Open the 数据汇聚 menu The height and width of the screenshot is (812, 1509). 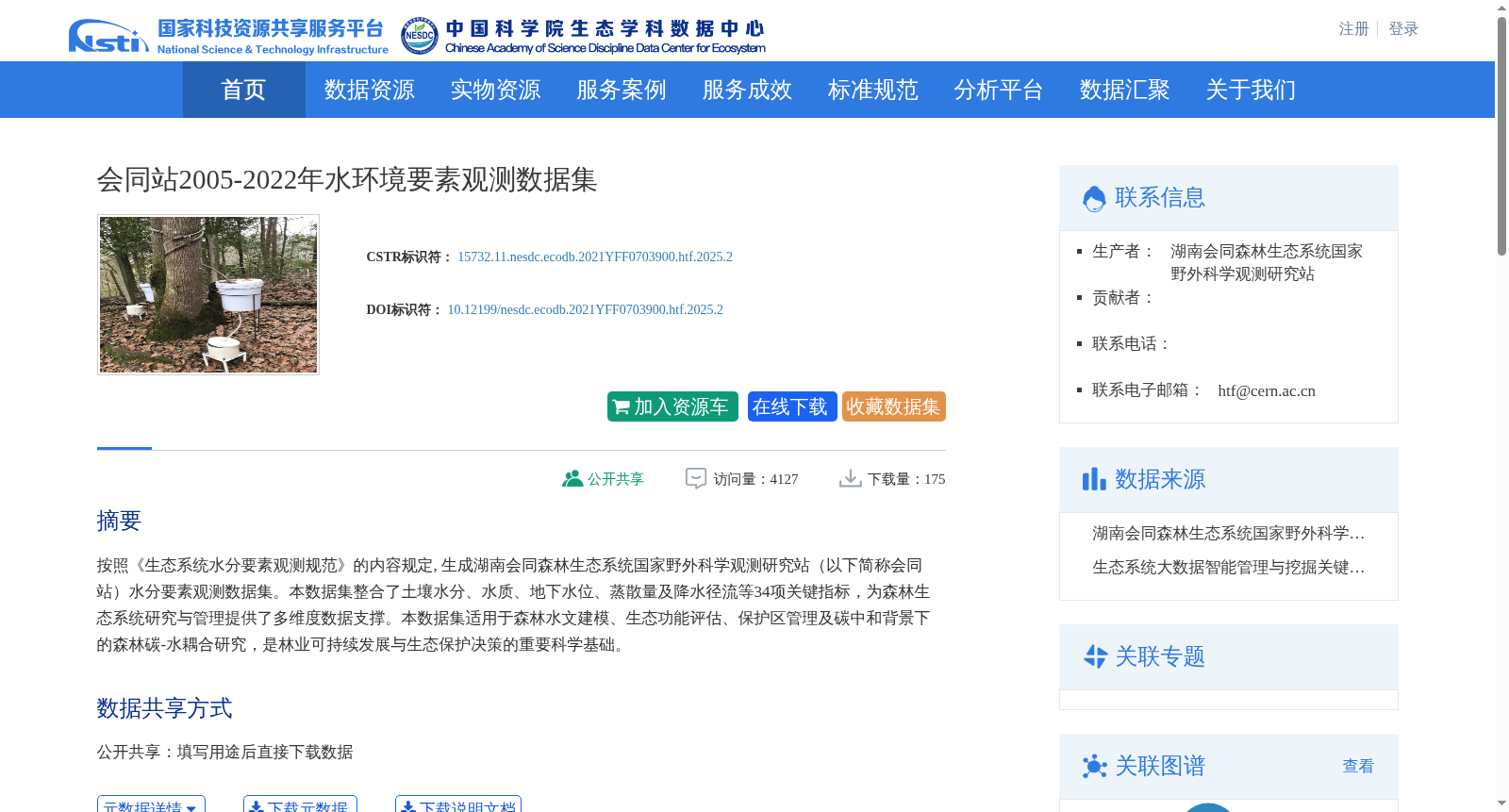pyautogui.click(x=1125, y=90)
